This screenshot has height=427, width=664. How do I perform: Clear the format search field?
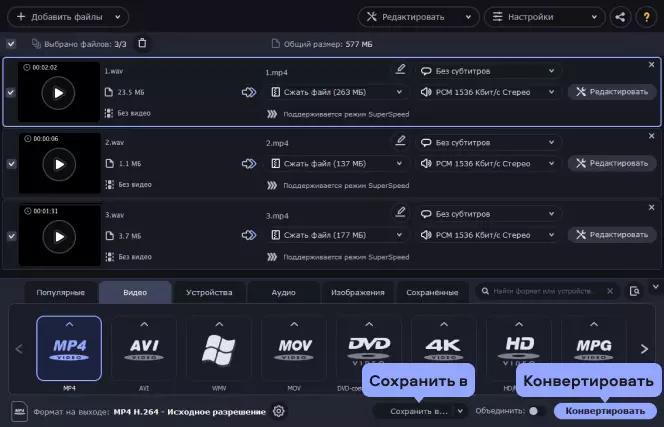click(x=609, y=291)
